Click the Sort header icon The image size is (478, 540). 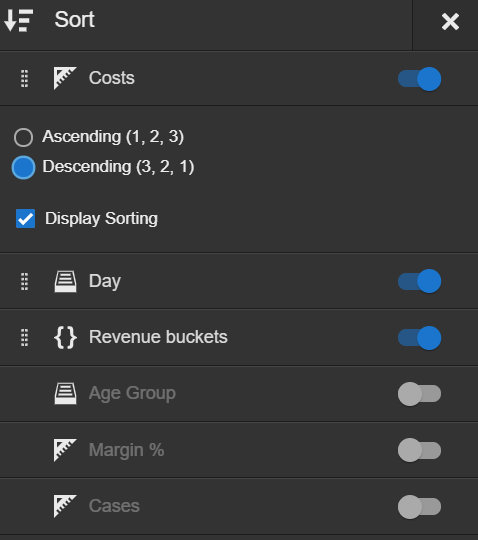click(x=19, y=20)
